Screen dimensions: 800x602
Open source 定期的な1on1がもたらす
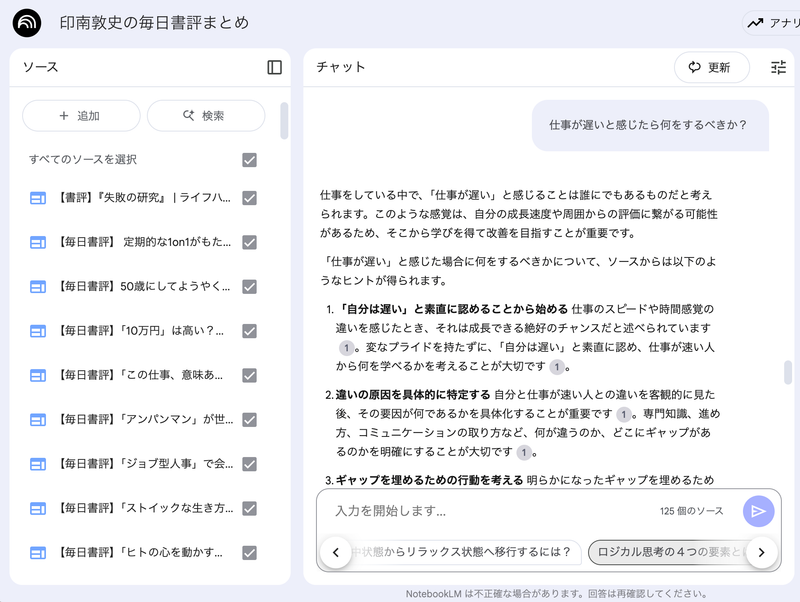click(140, 242)
